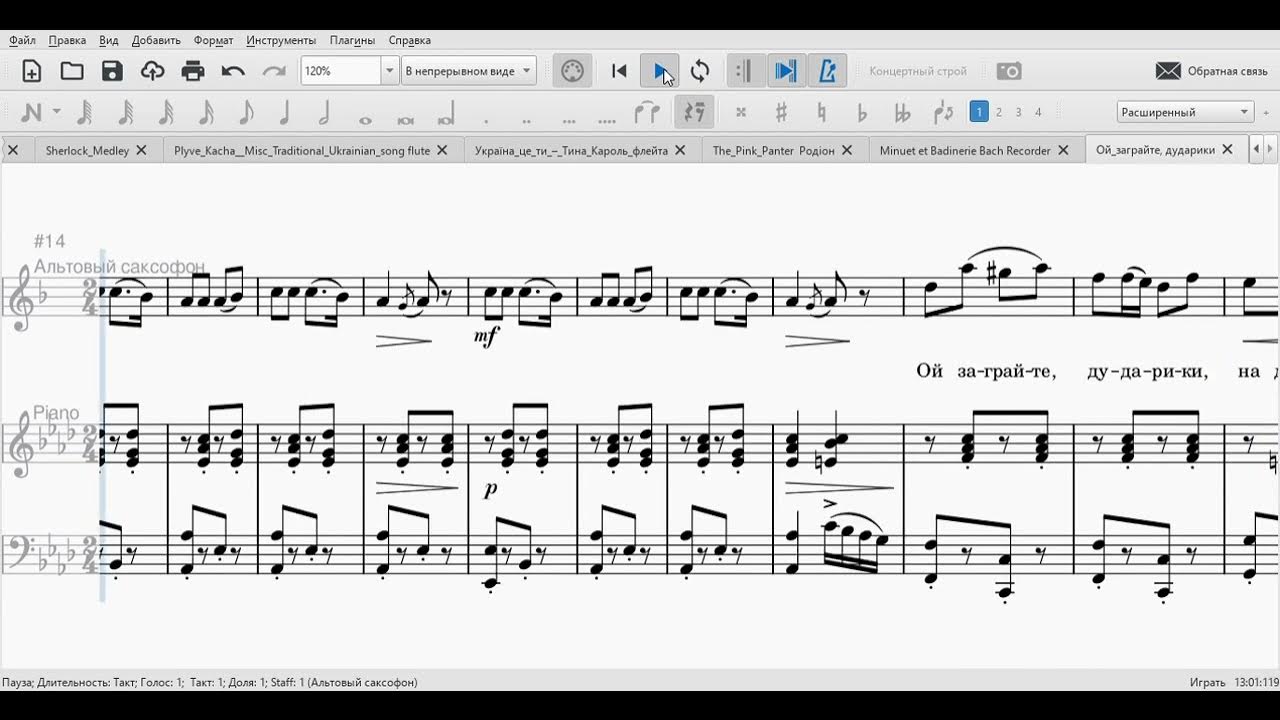Open a score file from folder
Image resolution: width=1280 pixels, height=720 pixels.
tap(72, 71)
